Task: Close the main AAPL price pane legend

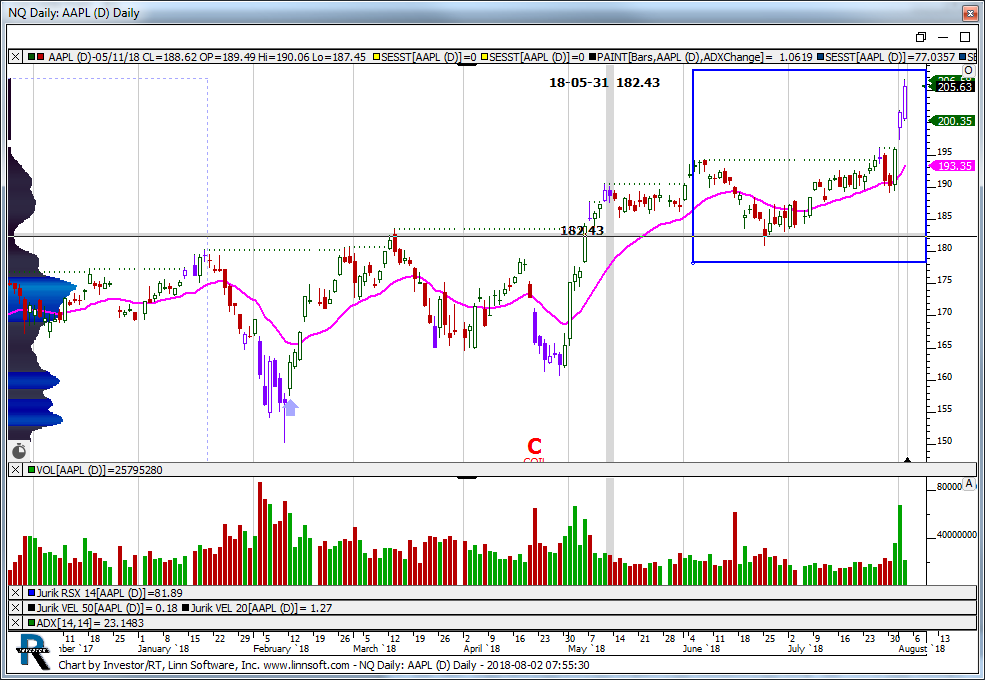Action: 15,57
